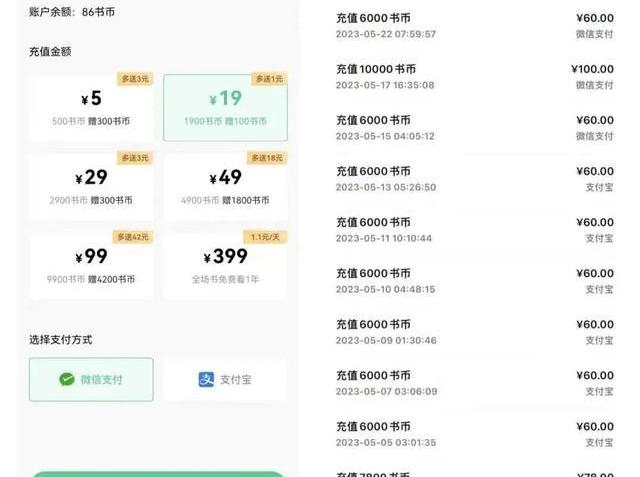Open recharge record dated 2023-05-22 07:59:57
The width and height of the screenshot is (640, 477).
[x=474, y=26]
